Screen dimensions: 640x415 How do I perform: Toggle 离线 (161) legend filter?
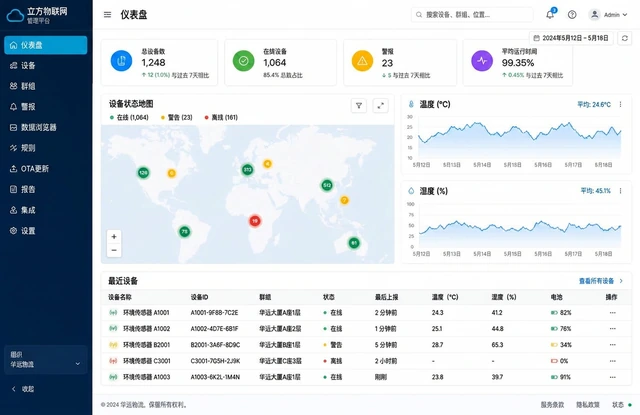click(x=221, y=118)
